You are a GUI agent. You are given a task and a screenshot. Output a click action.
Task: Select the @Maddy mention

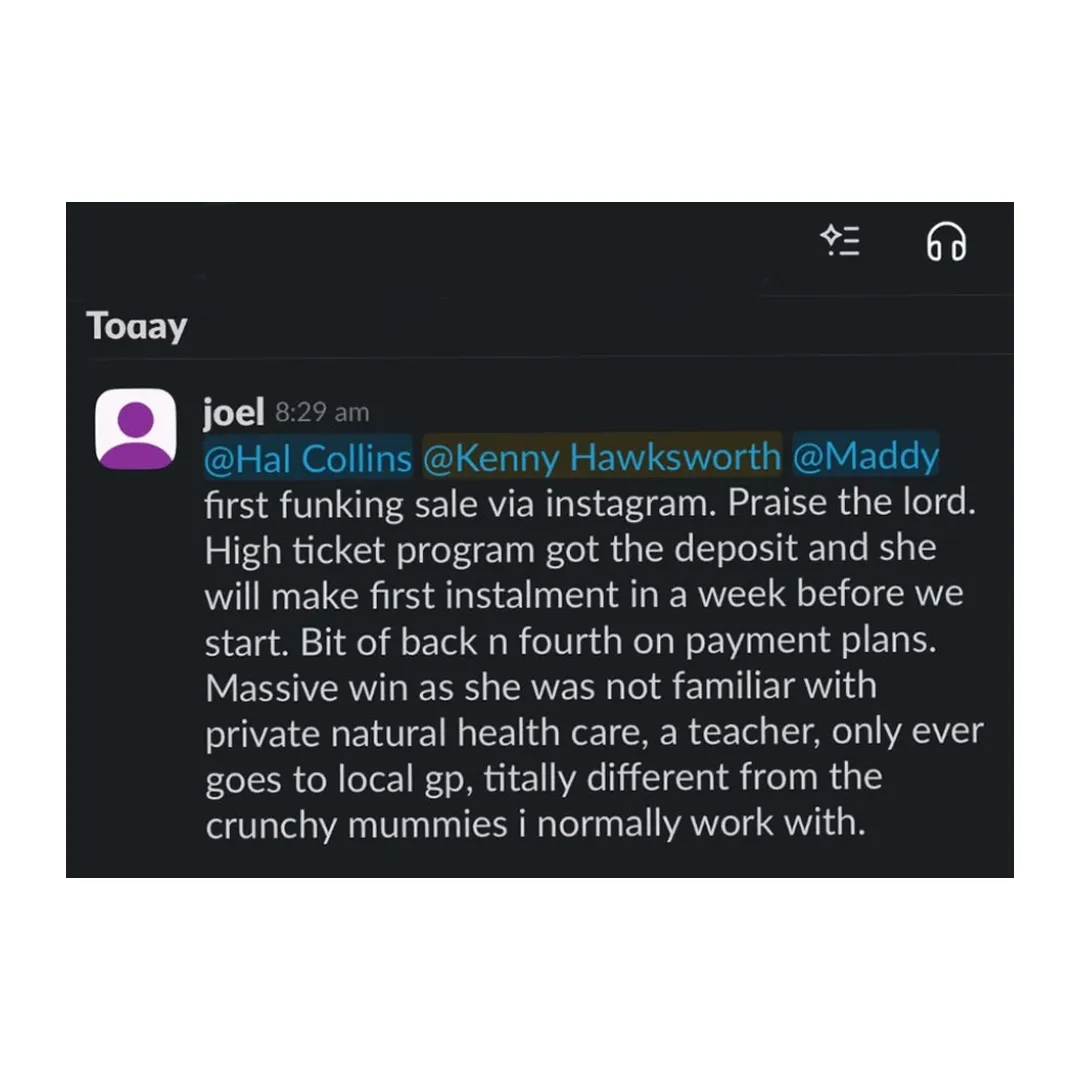pyautogui.click(x=866, y=457)
